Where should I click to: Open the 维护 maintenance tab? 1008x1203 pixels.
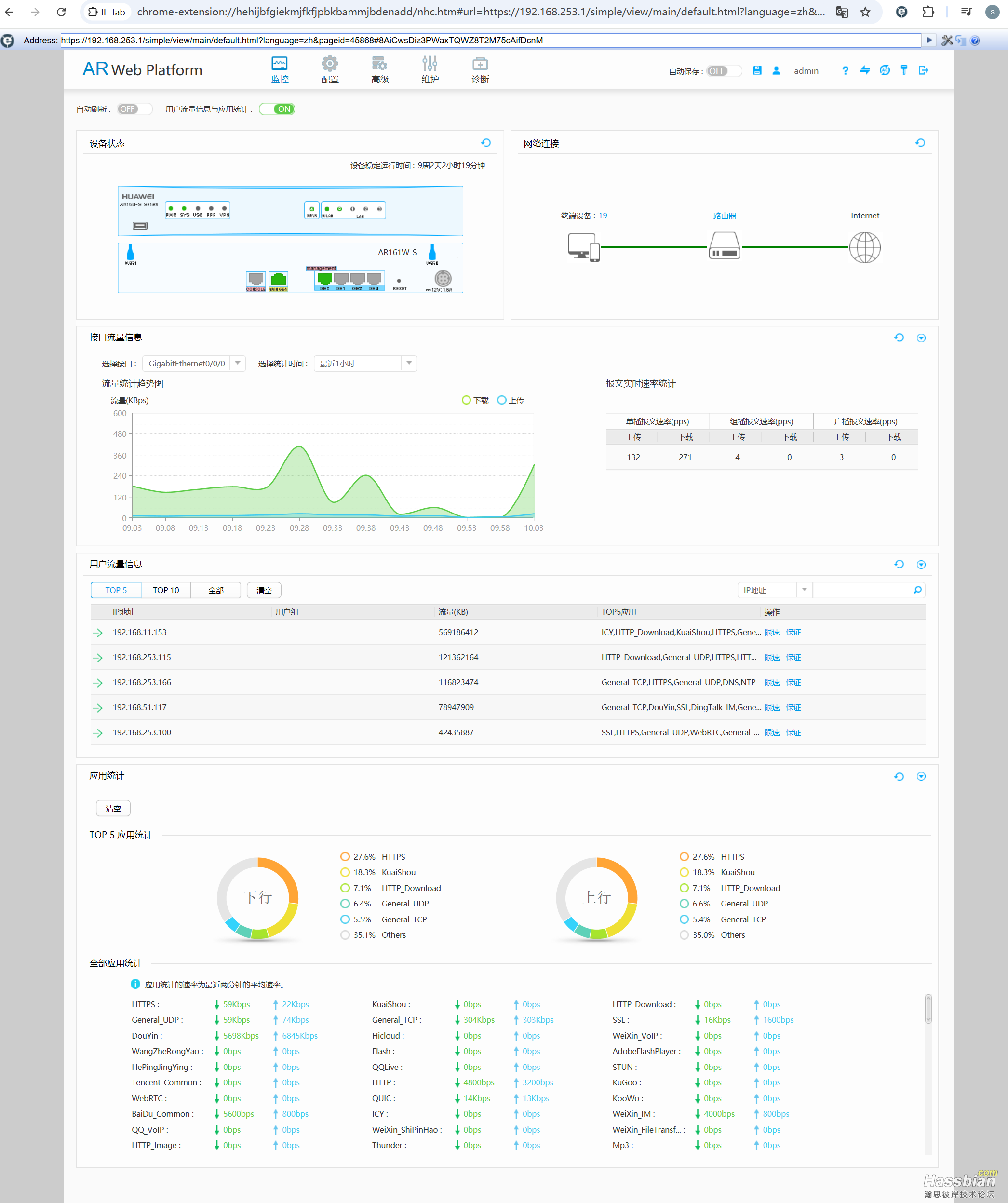click(430, 70)
